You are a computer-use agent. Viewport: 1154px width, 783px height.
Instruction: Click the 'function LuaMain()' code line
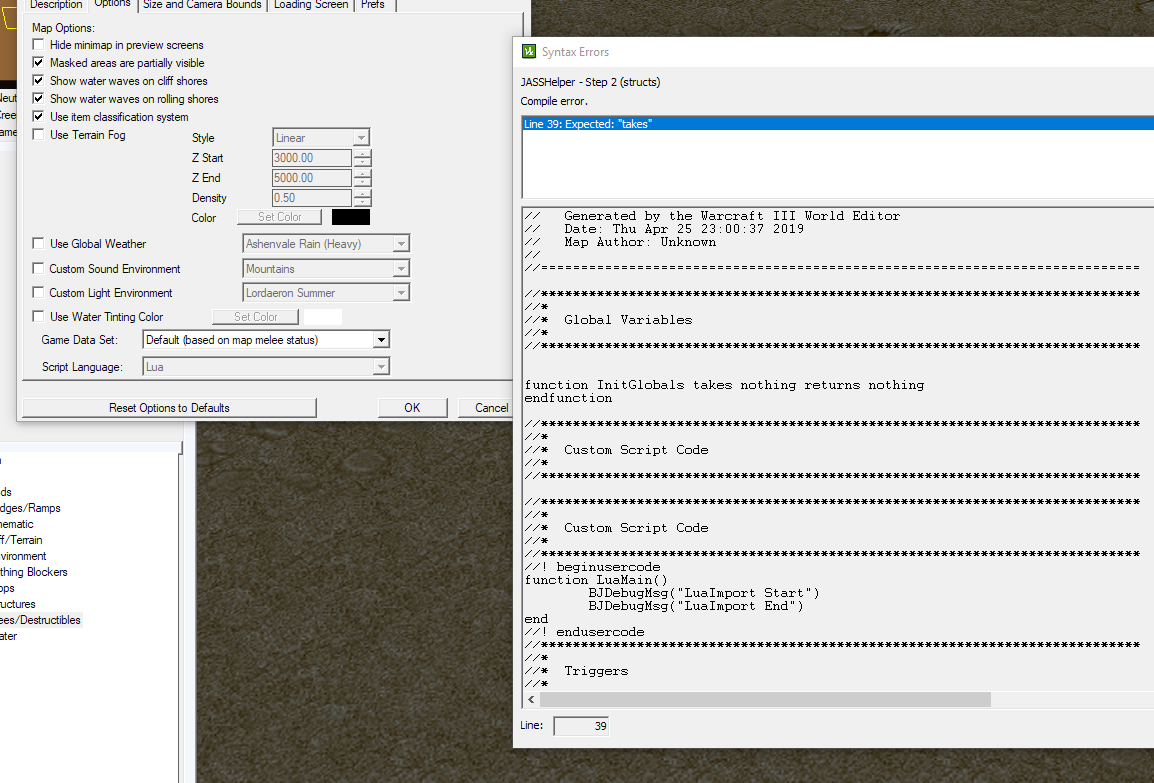(x=596, y=580)
